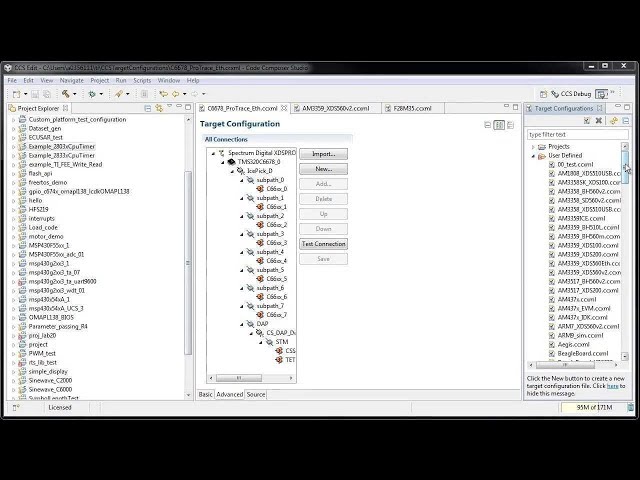Image resolution: width=640 pixels, height=480 pixels.
Task: Click the rightmost layout icon in Target Configuration header
Action: tap(511, 125)
